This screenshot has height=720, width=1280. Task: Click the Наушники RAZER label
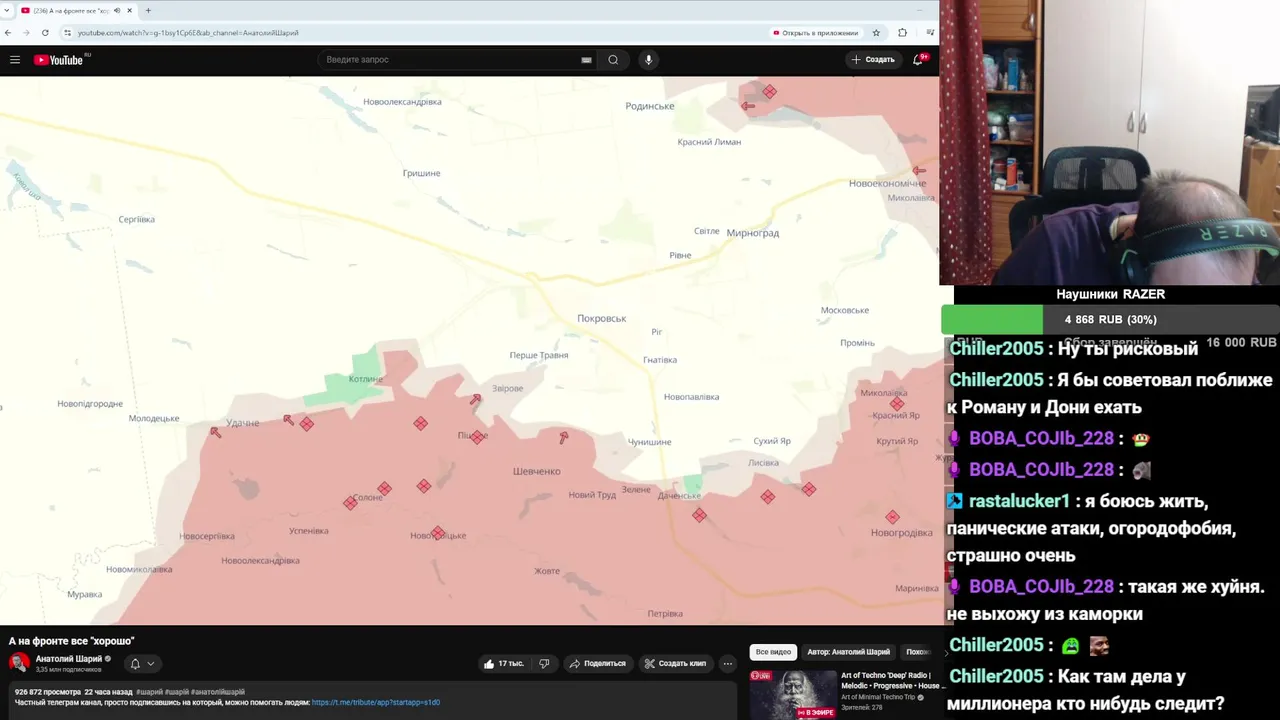click(x=1110, y=294)
